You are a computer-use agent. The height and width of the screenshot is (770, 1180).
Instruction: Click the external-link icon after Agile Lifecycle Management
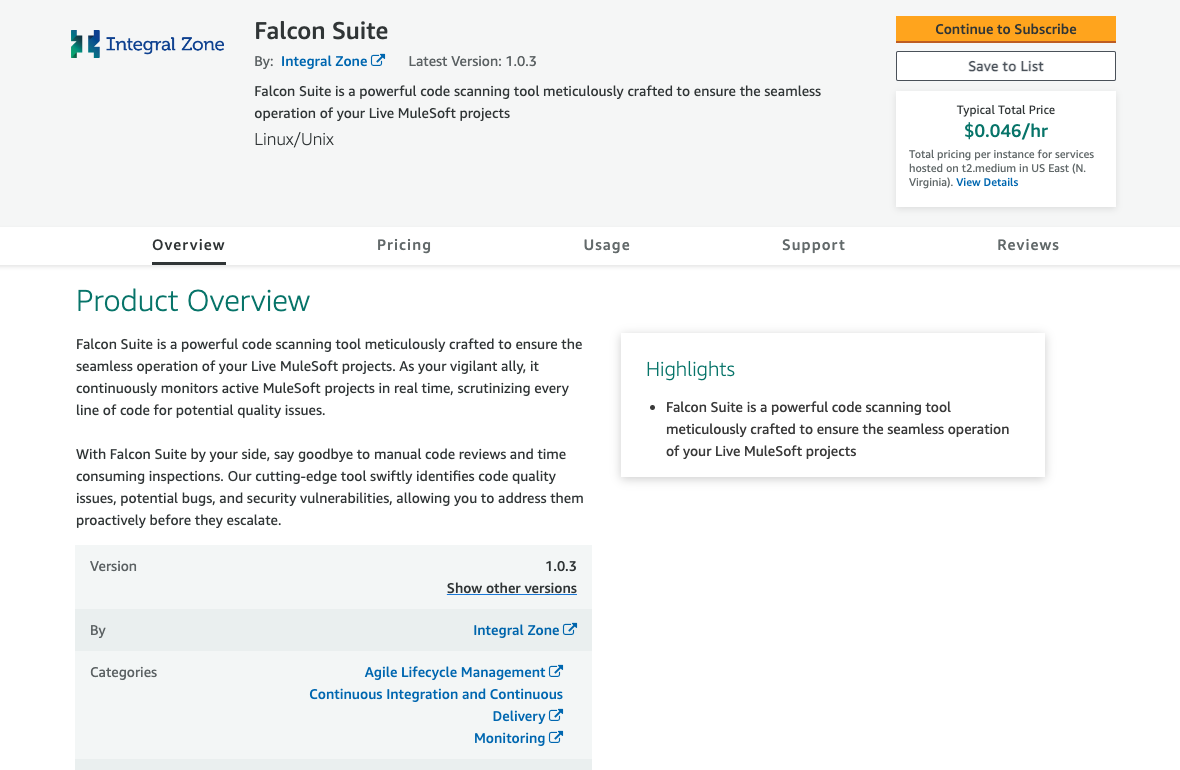tap(555, 671)
